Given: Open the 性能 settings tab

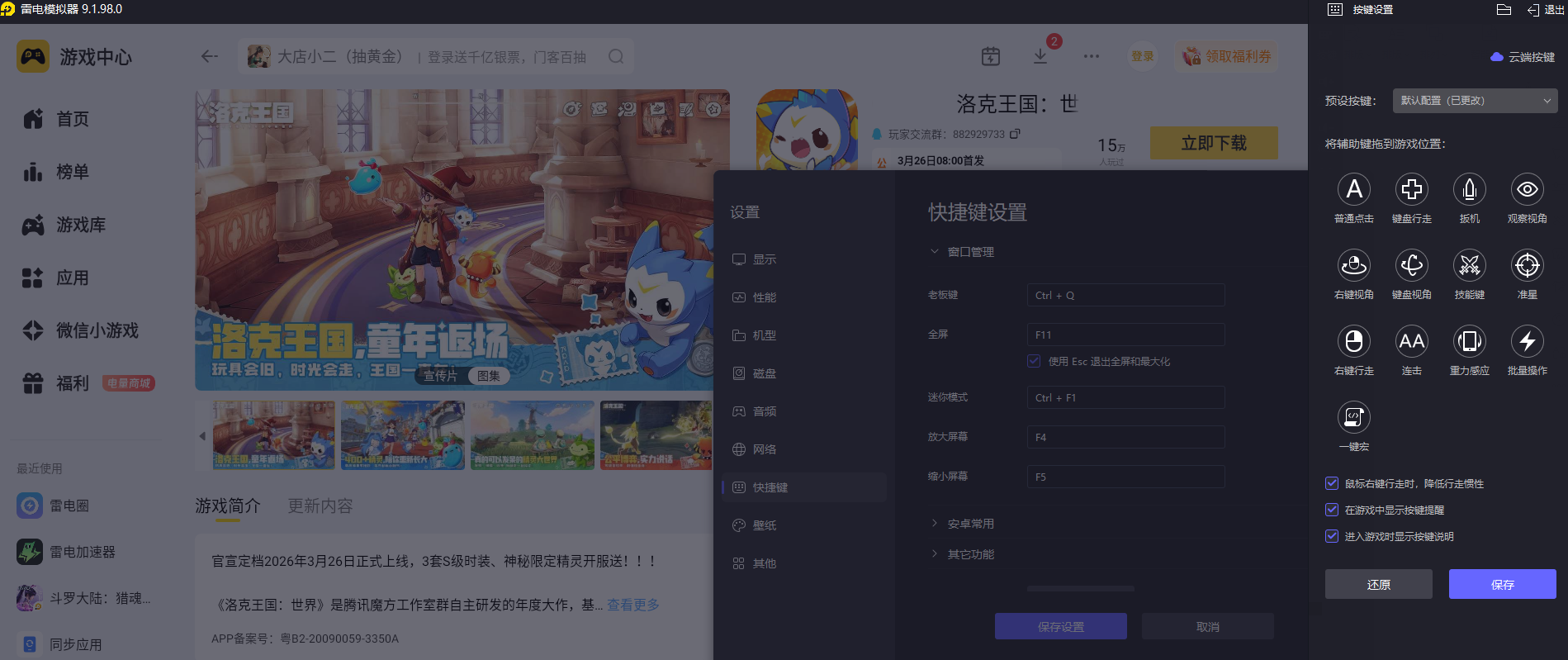Looking at the screenshot, I should [x=804, y=297].
